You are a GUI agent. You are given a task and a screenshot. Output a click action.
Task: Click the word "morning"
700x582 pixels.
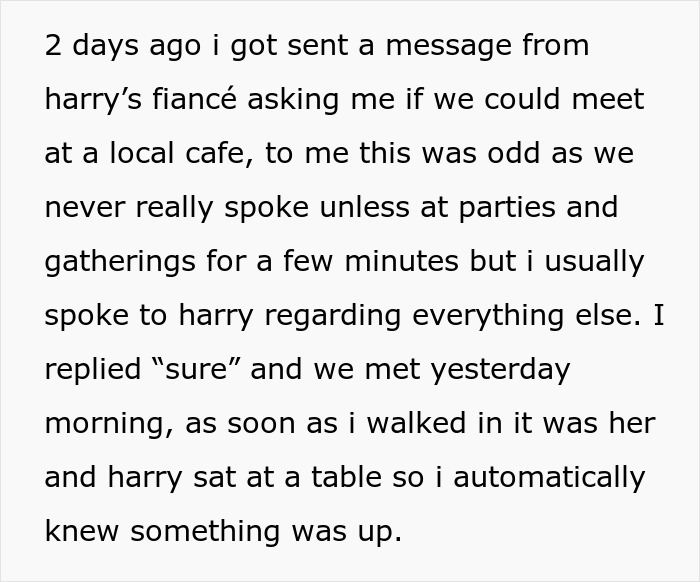(x=106, y=423)
